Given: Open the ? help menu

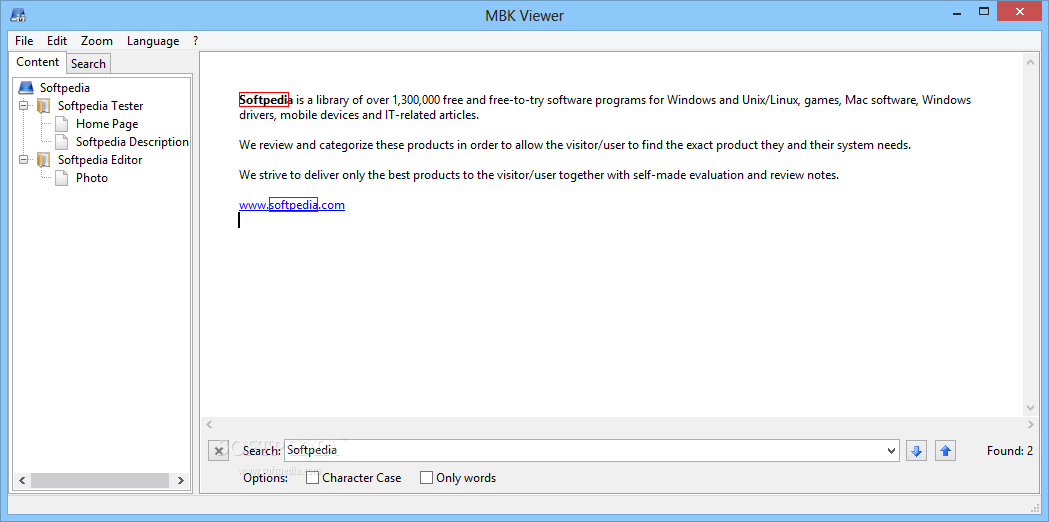Looking at the screenshot, I should coord(195,41).
